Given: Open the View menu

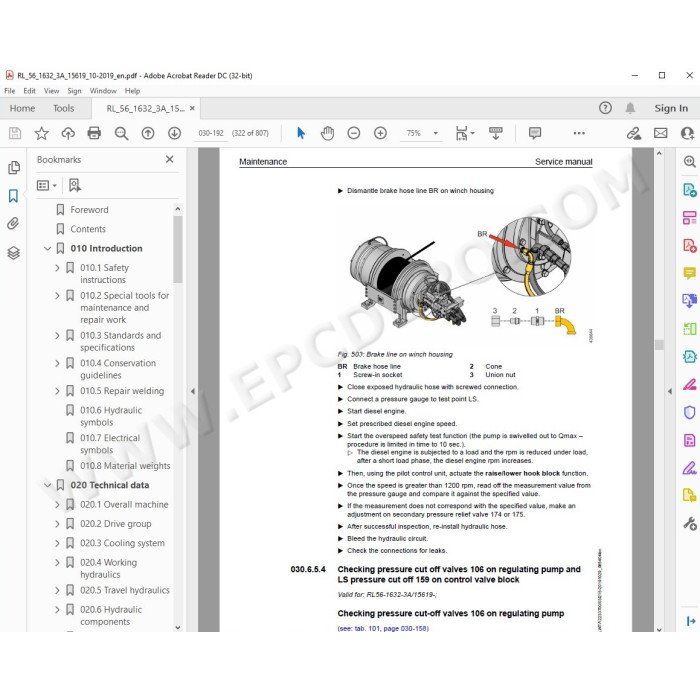Looking at the screenshot, I should coord(51,91).
